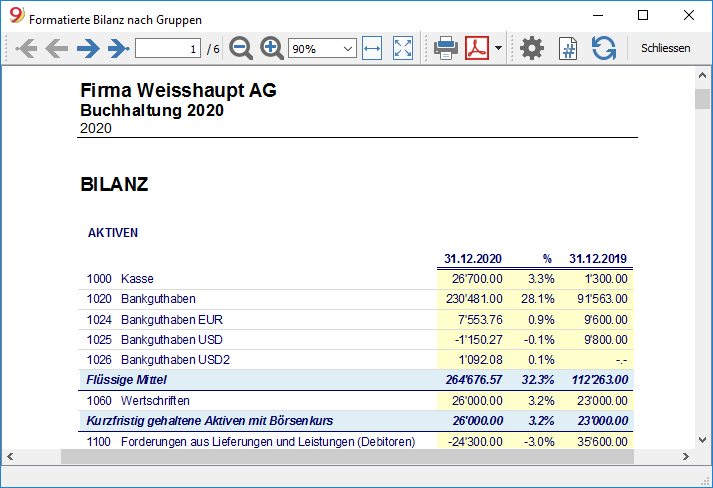The image size is (713, 488).
Task: Go to previous page arrow
Action: [x=57, y=48]
